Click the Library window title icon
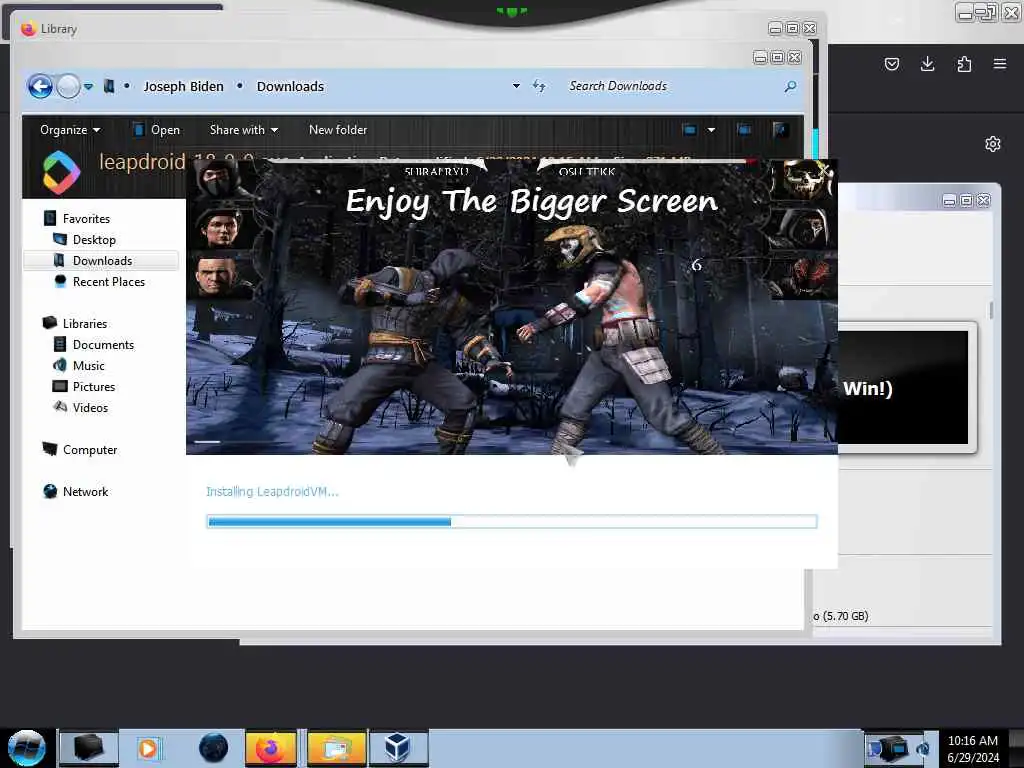 28,29
